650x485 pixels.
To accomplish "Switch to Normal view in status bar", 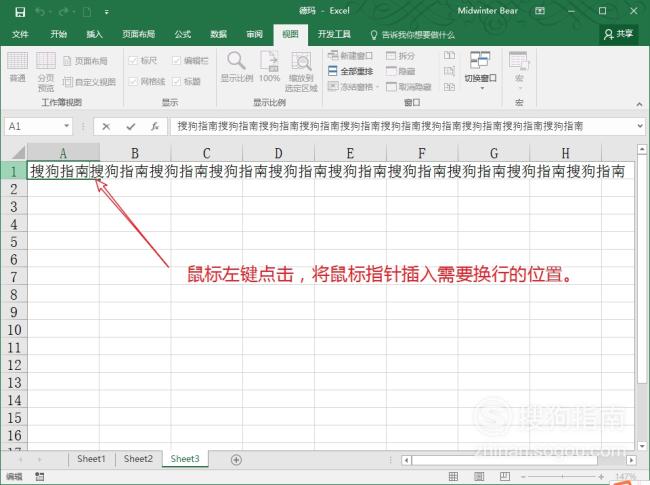I will (454, 477).
